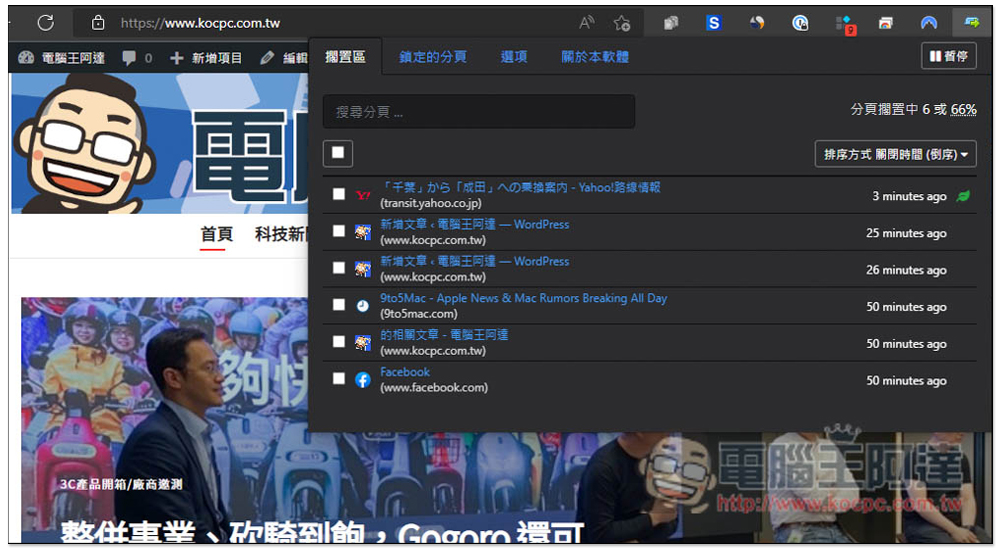
Task: Switch to the 鎖定的分頁 tab
Action: click(x=433, y=57)
